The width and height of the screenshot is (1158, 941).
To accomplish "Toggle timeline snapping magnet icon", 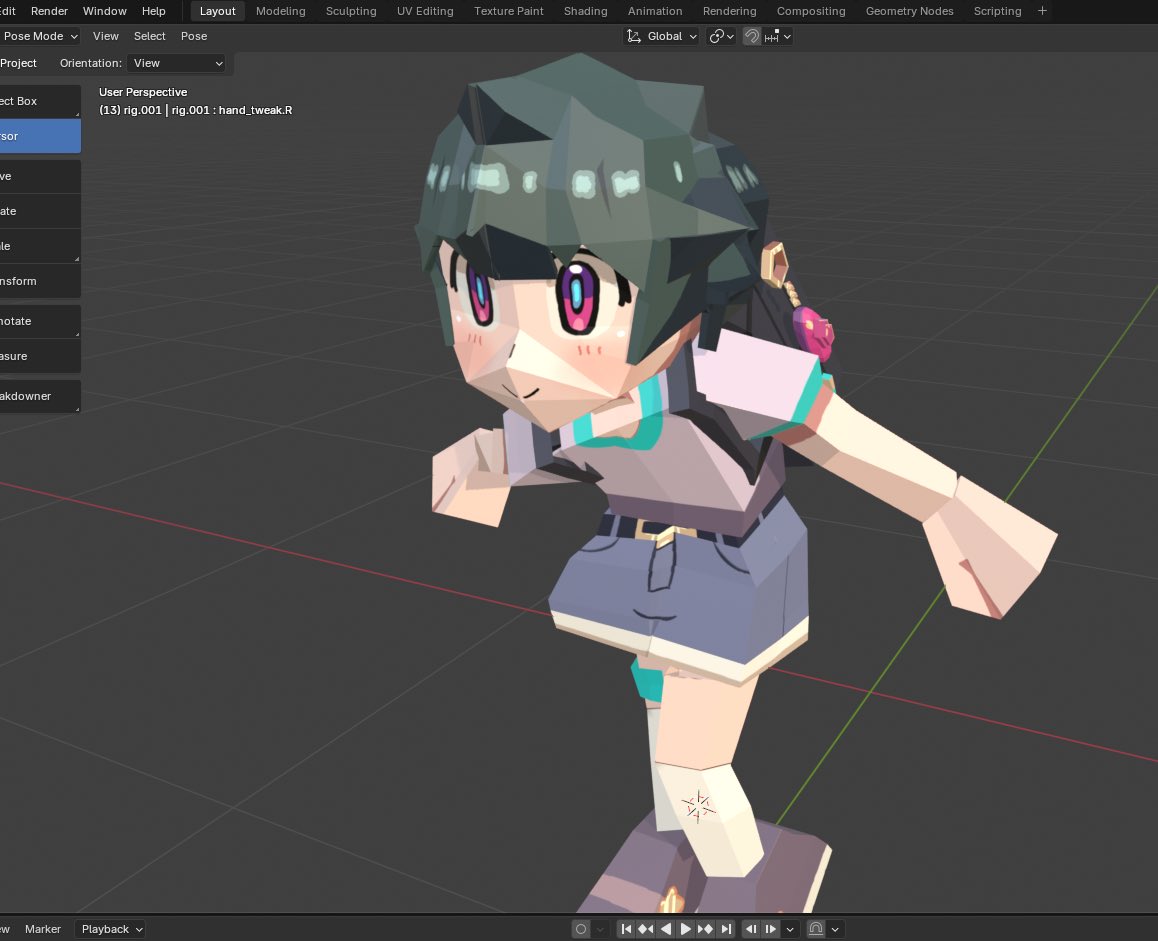I will pos(816,929).
